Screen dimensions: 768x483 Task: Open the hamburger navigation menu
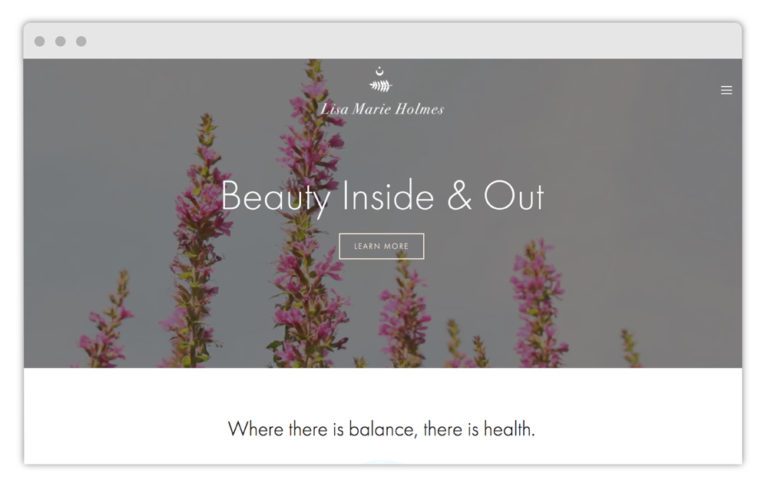point(726,90)
